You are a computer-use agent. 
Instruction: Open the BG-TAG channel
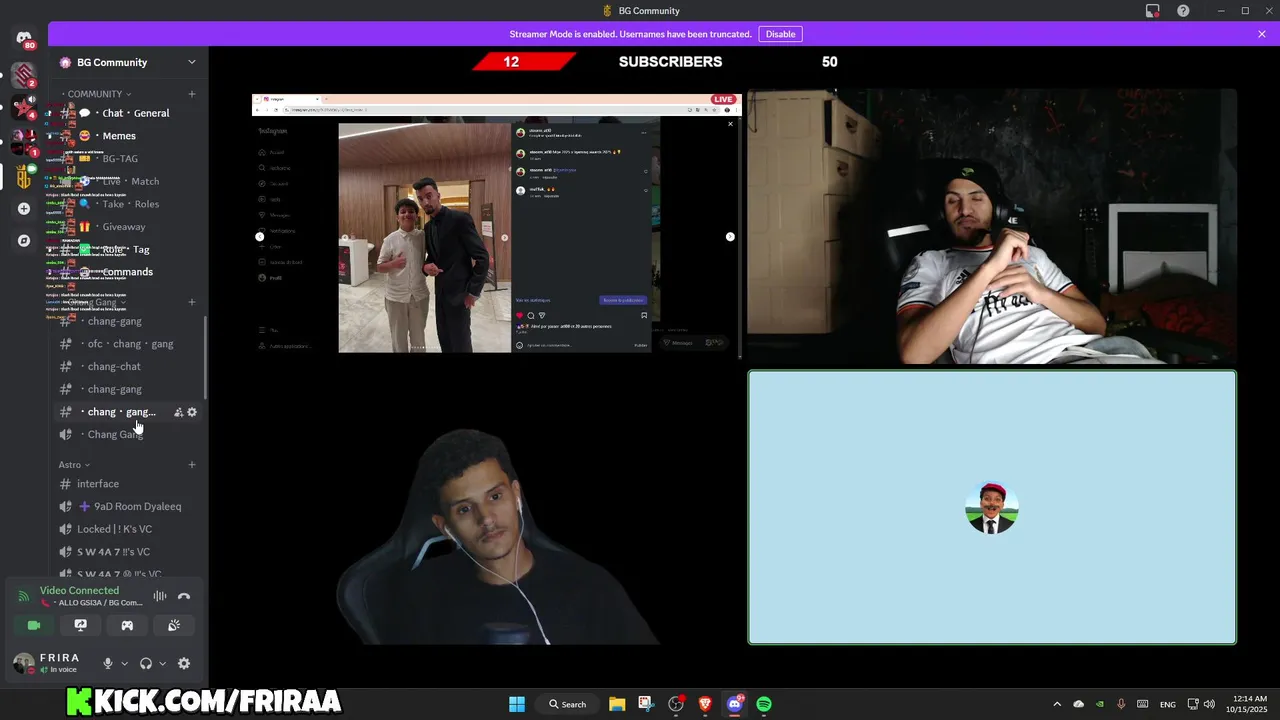click(x=128, y=159)
